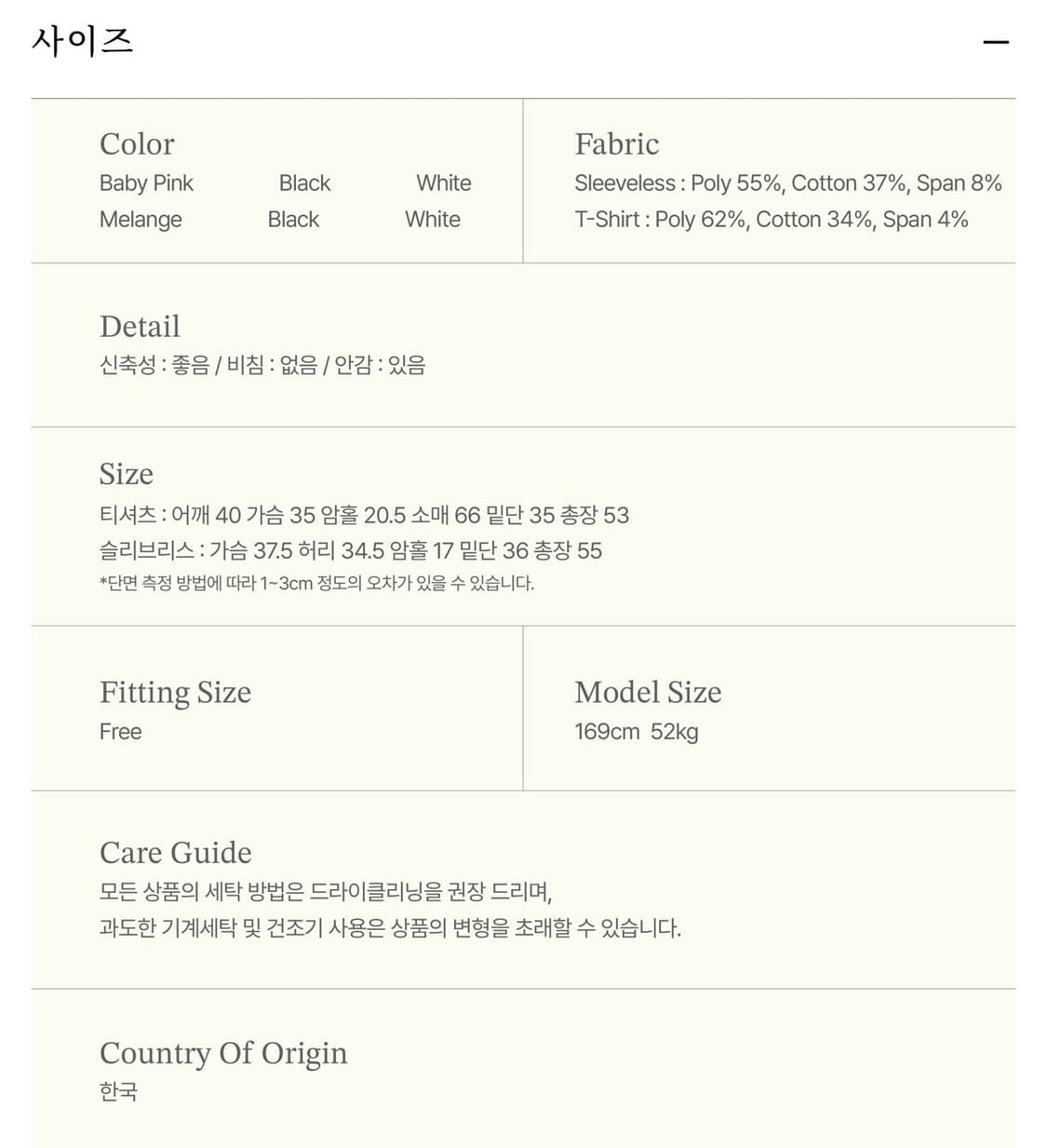Viewport: 1047px width, 1148px height.
Task: Click the Fitting Size Free label
Action: click(x=121, y=732)
